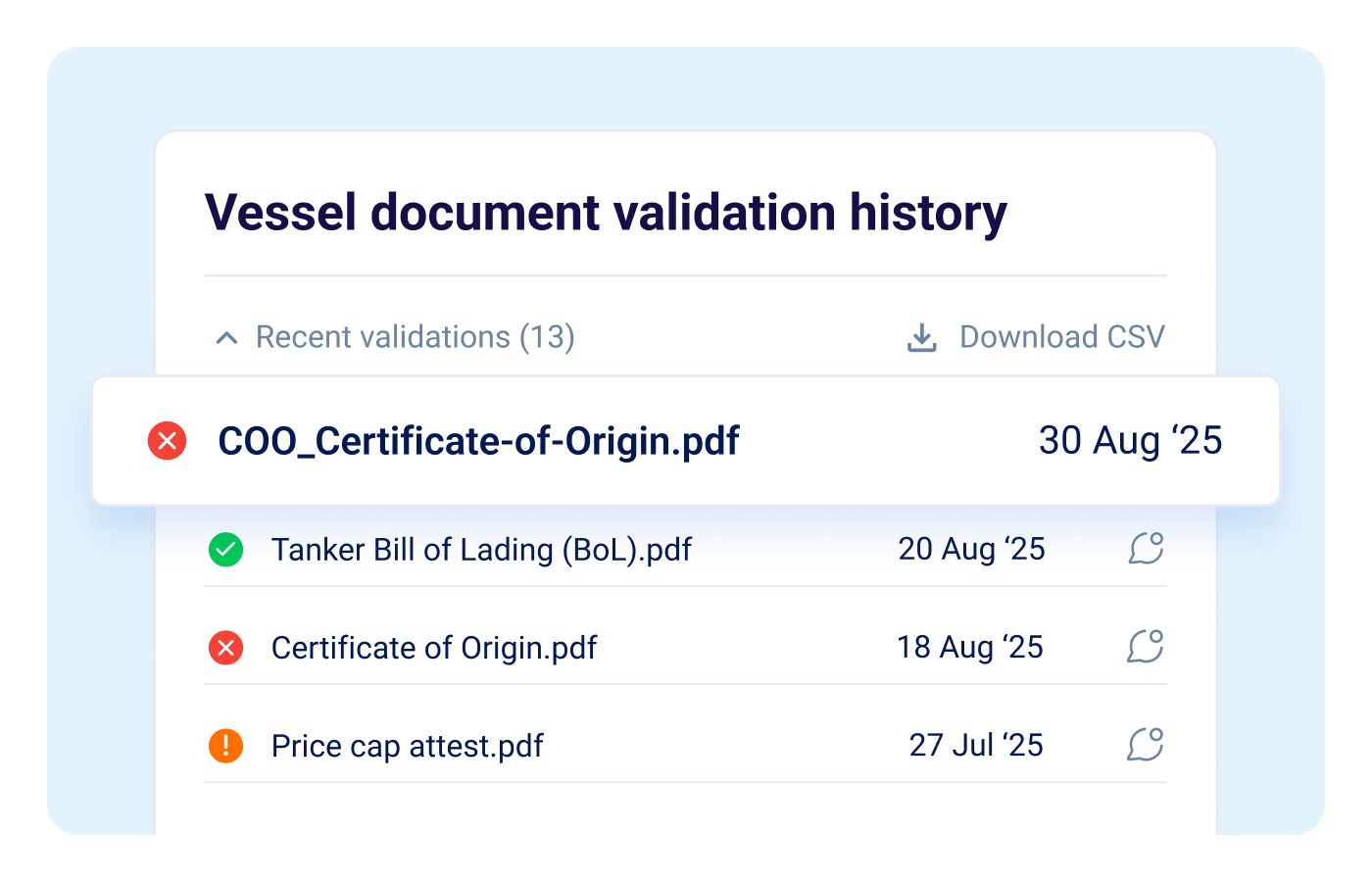
Task: Click the Download CSV link
Action: 1061,337
